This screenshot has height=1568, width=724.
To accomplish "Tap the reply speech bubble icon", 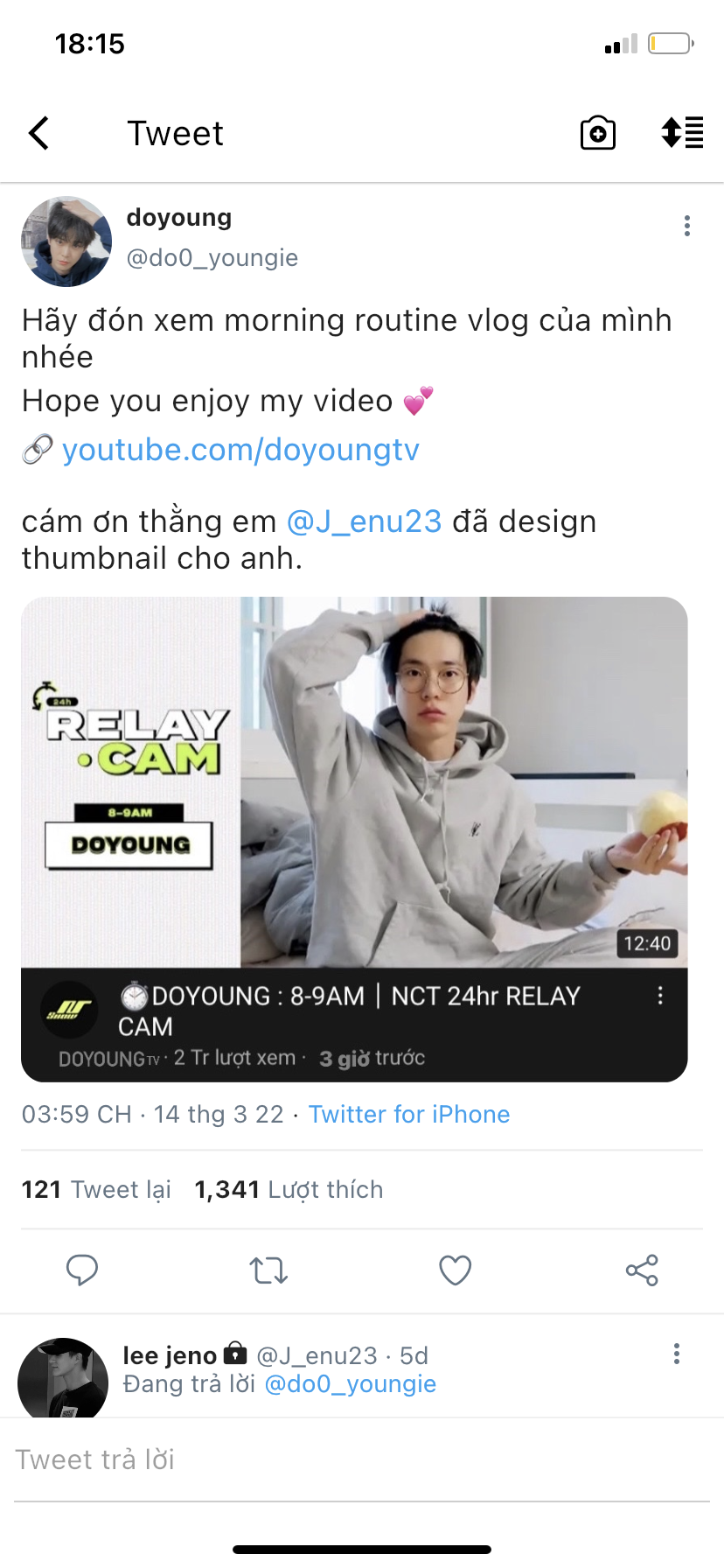I will click(x=82, y=1270).
